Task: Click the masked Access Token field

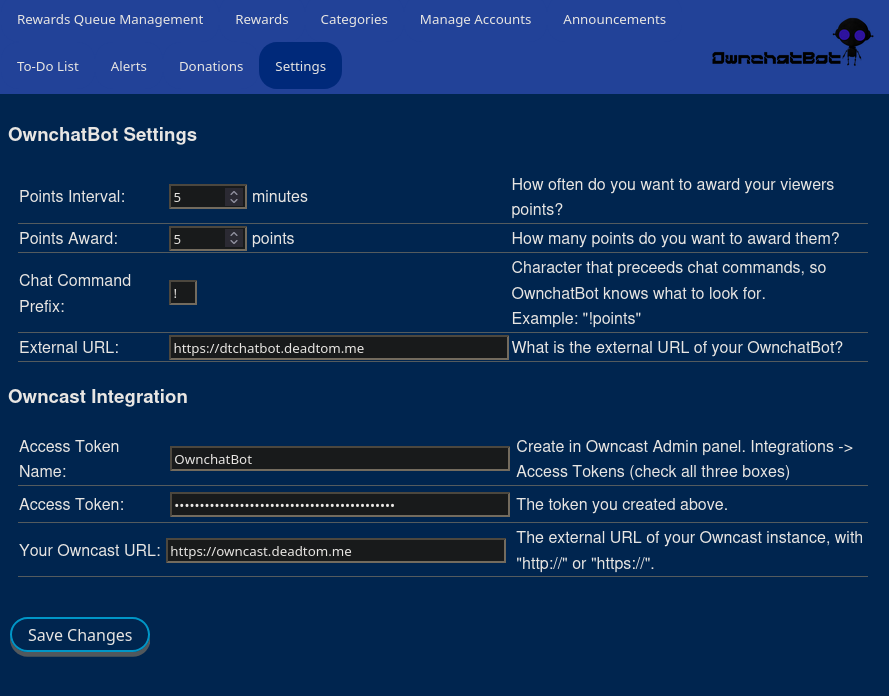Action: (x=339, y=505)
